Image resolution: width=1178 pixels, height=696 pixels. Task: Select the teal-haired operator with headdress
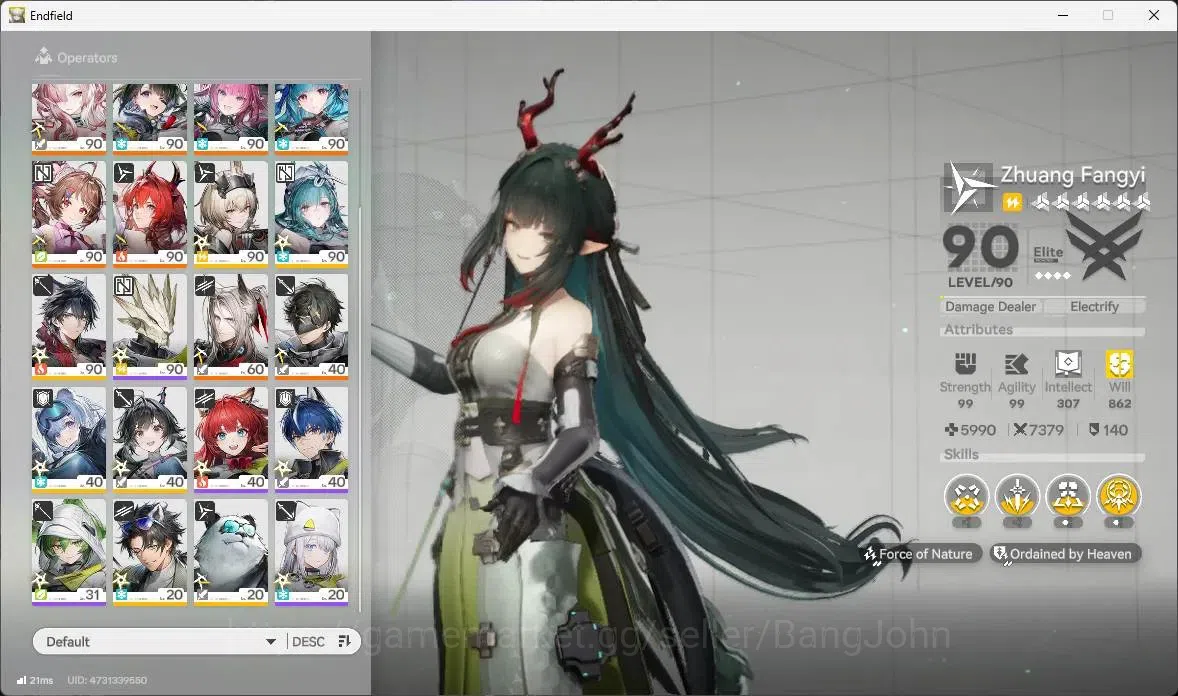(x=312, y=213)
